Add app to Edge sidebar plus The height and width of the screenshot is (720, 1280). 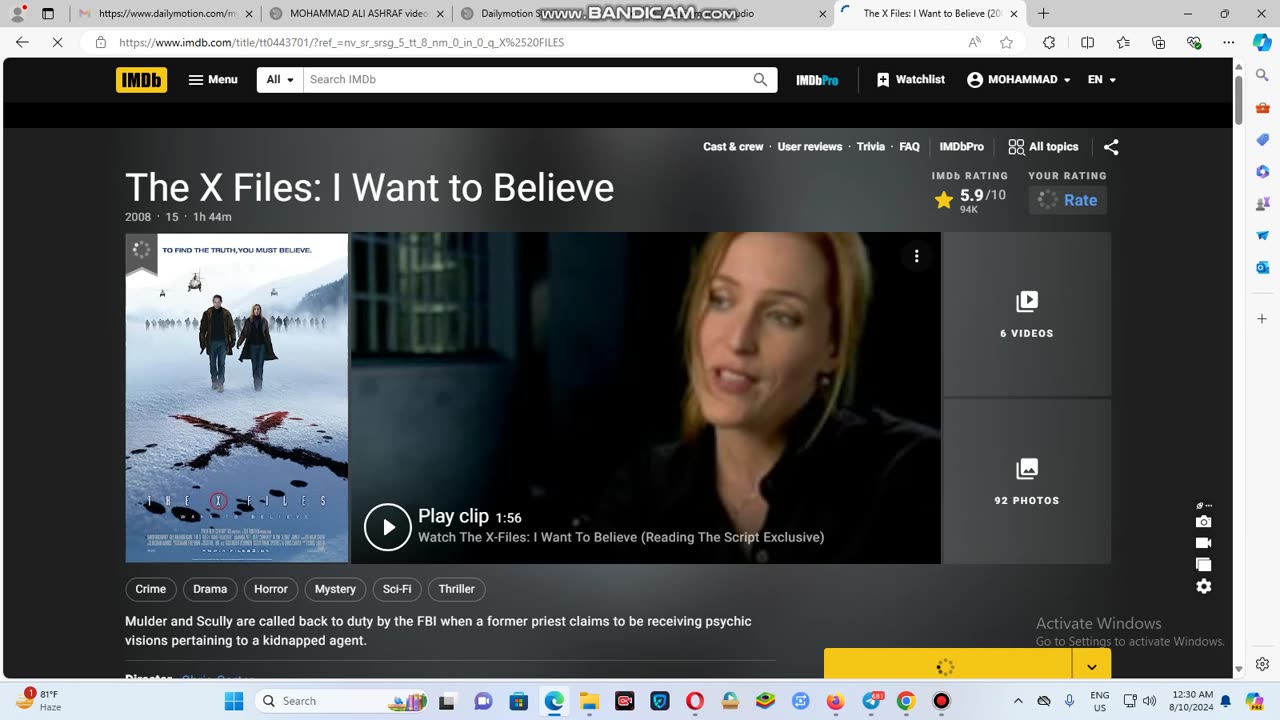coord(1262,319)
